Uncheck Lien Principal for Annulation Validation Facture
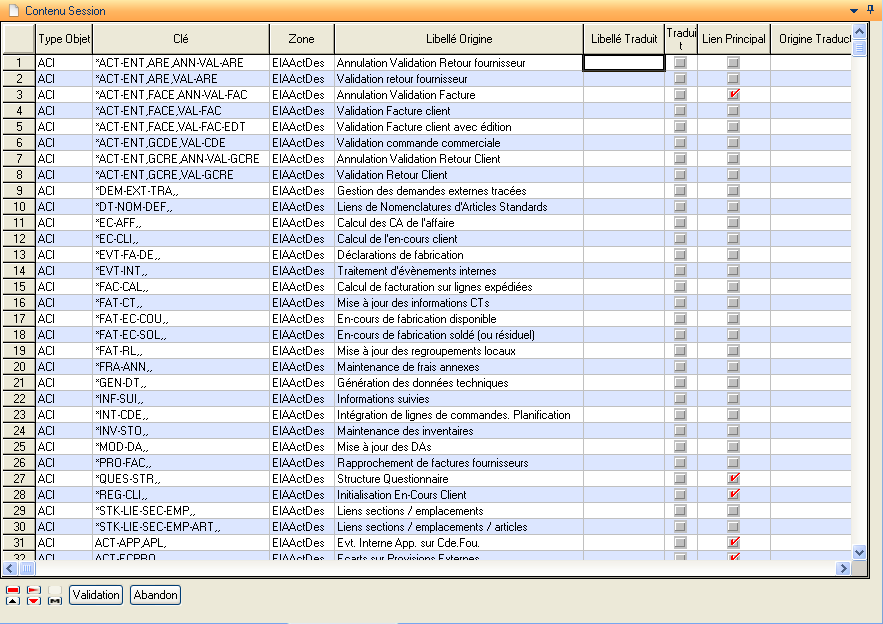Screen dimensions: 883x624 coord(733,95)
